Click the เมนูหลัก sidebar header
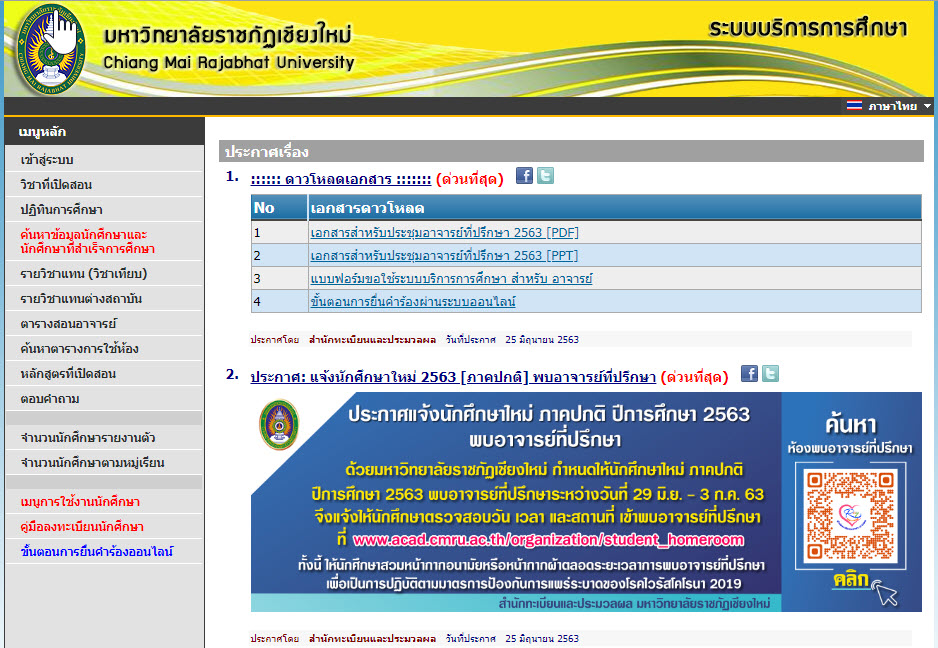This screenshot has width=938, height=648. coord(104,132)
